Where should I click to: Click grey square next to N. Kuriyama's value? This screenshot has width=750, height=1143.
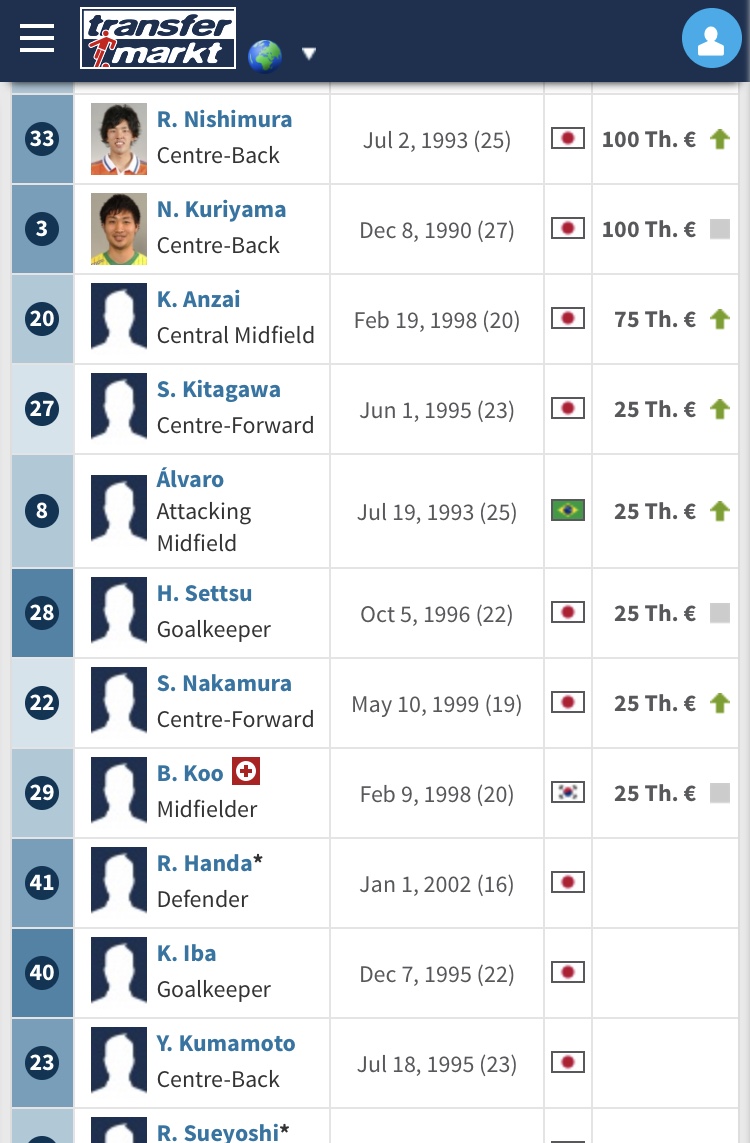[720, 230]
